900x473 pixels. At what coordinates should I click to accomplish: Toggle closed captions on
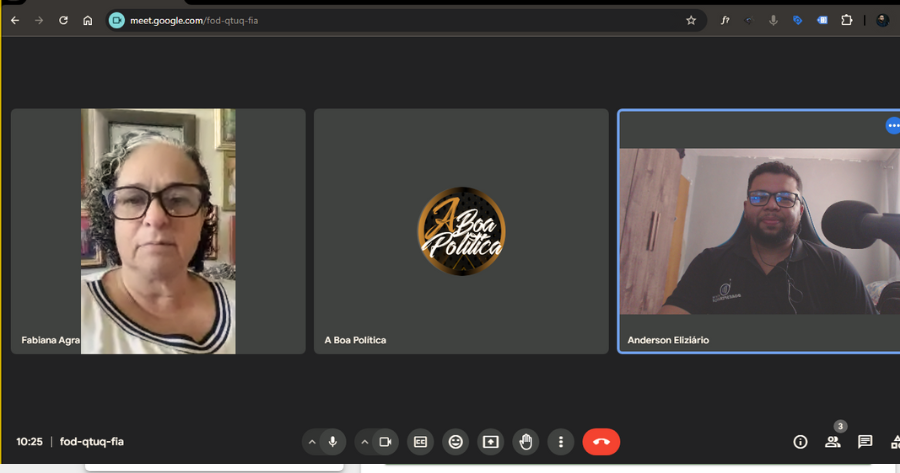421,442
